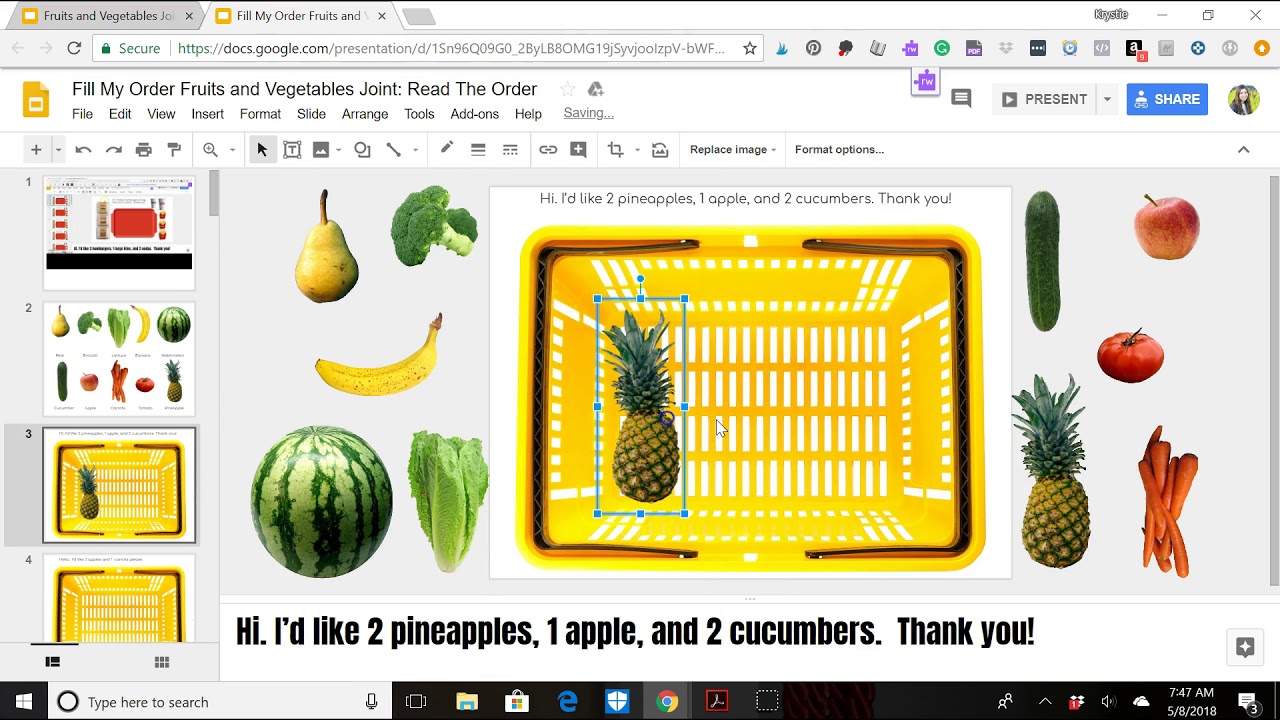Click the PRESENT button

[1044, 99]
